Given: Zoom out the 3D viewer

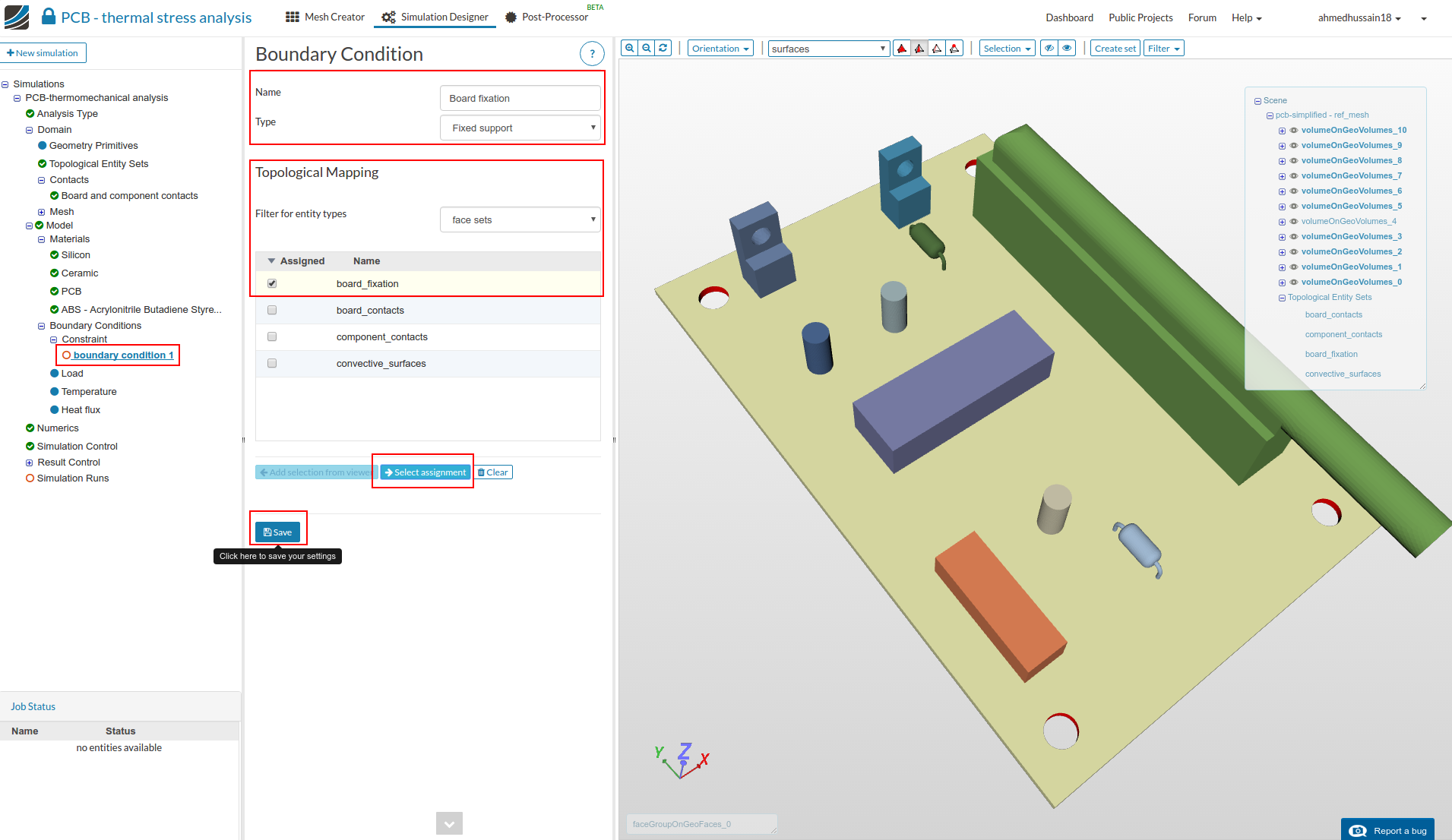Looking at the screenshot, I should pos(647,48).
